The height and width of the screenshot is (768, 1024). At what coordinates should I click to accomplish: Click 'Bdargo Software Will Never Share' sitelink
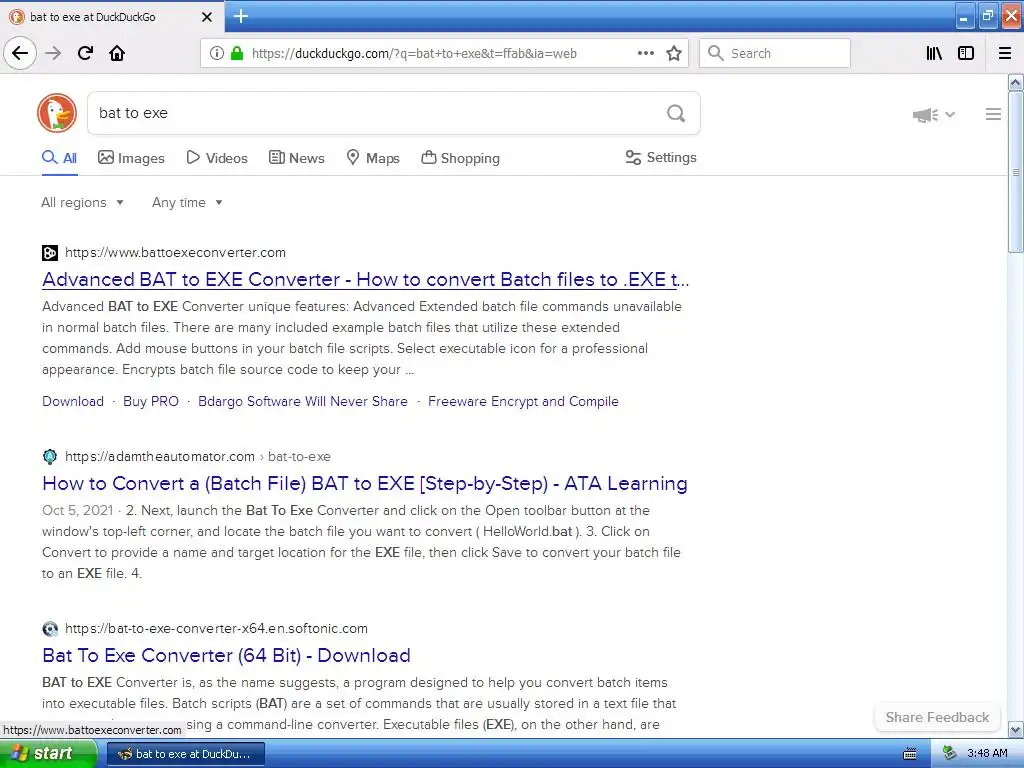(303, 401)
